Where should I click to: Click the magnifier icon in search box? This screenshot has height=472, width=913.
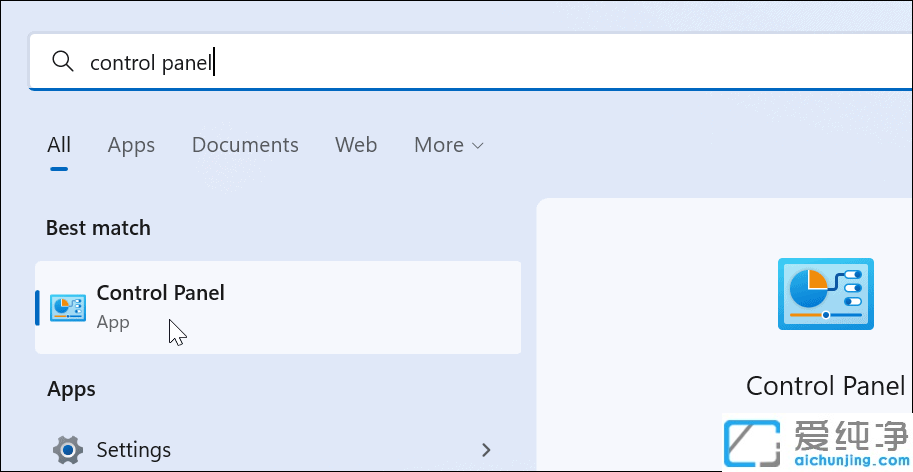click(x=63, y=62)
